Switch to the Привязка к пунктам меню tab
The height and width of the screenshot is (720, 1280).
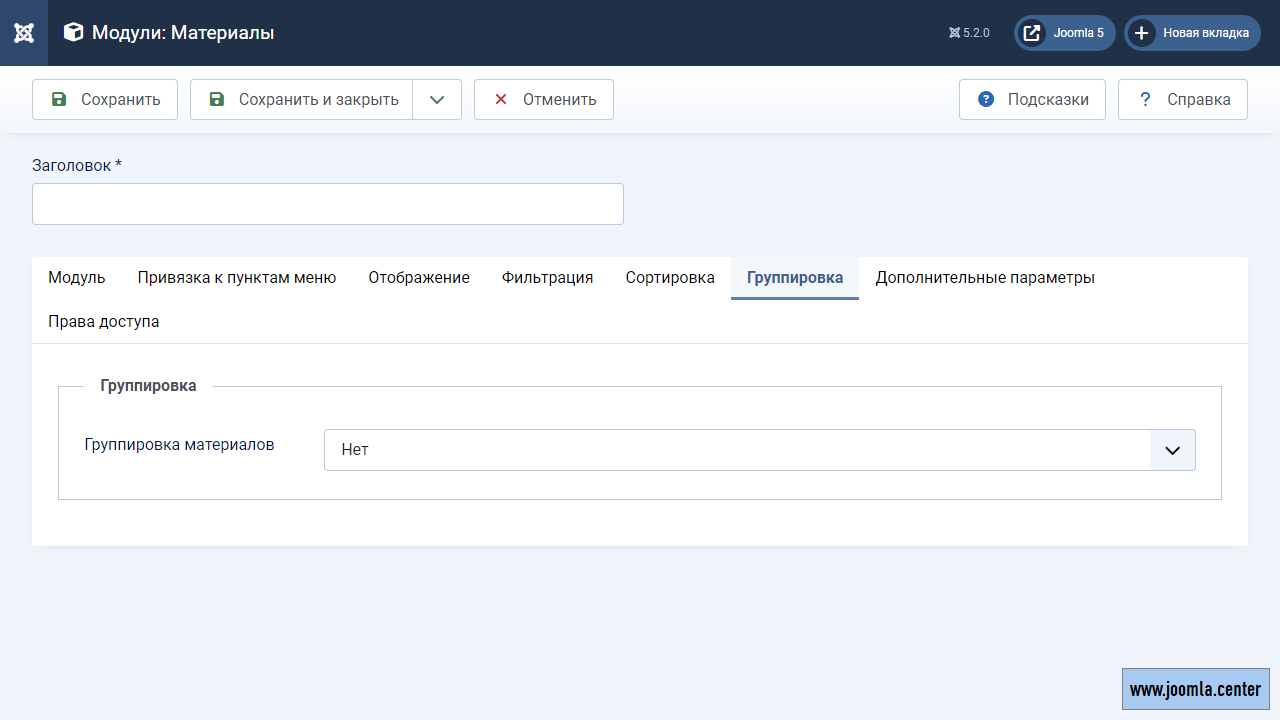pyautogui.click(x=237, y=278)
